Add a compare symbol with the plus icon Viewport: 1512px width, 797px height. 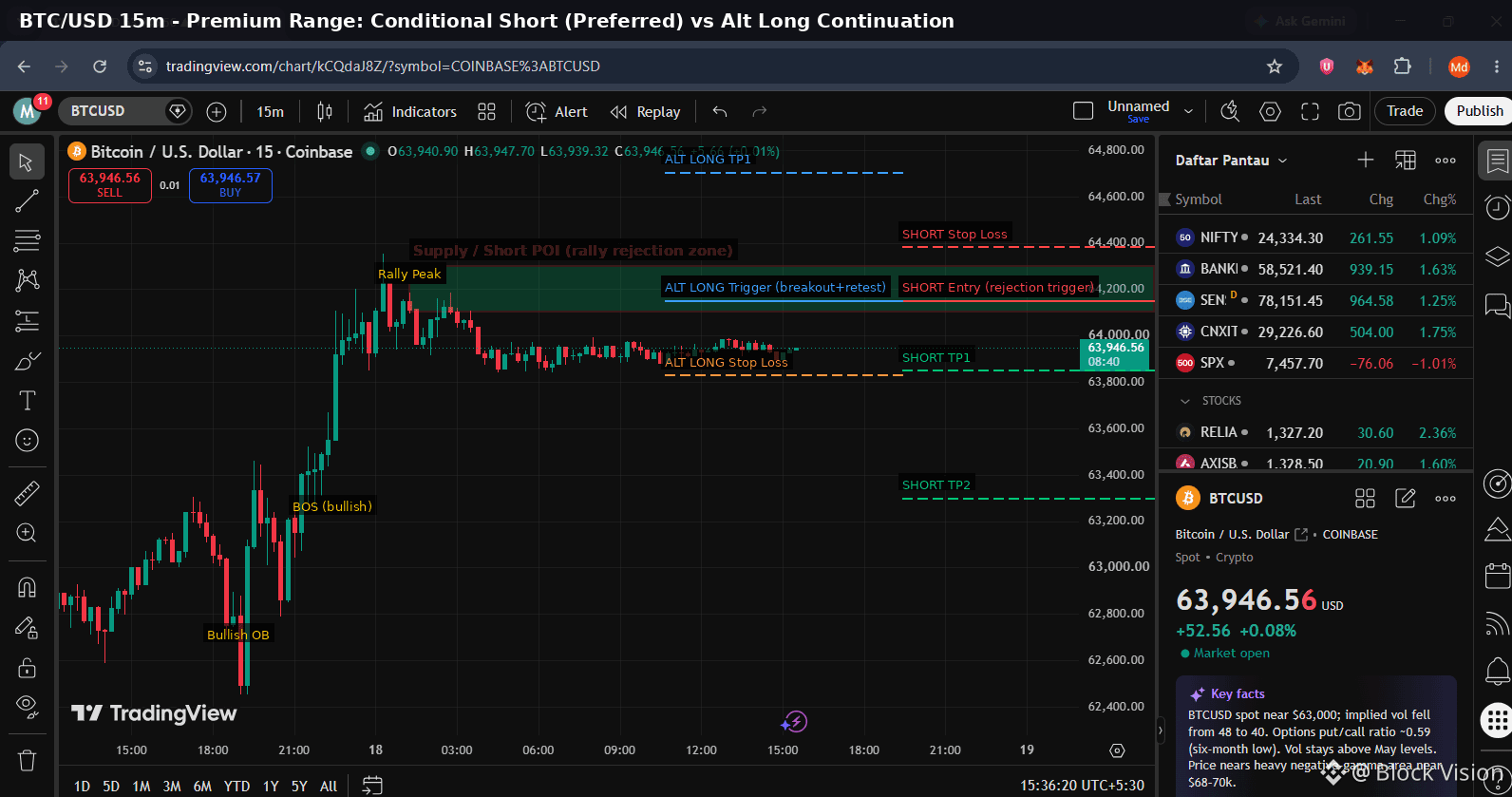[217, 112]
